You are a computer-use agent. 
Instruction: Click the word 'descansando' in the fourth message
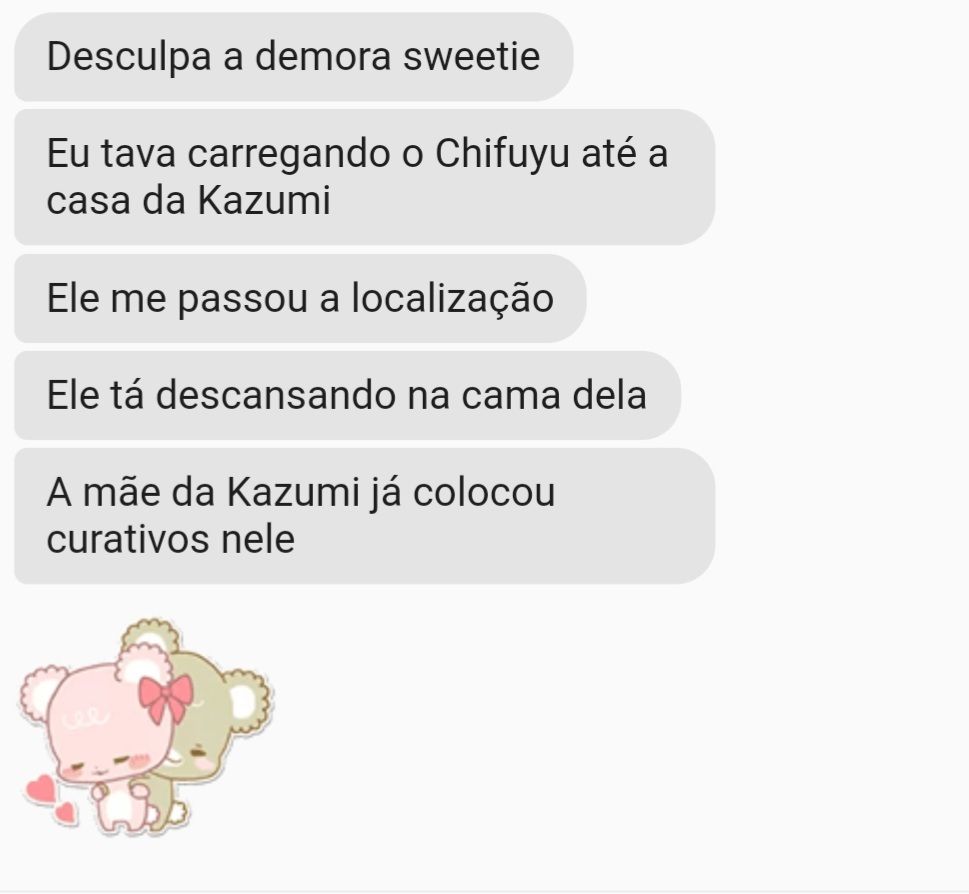click(x=275, y=395)
